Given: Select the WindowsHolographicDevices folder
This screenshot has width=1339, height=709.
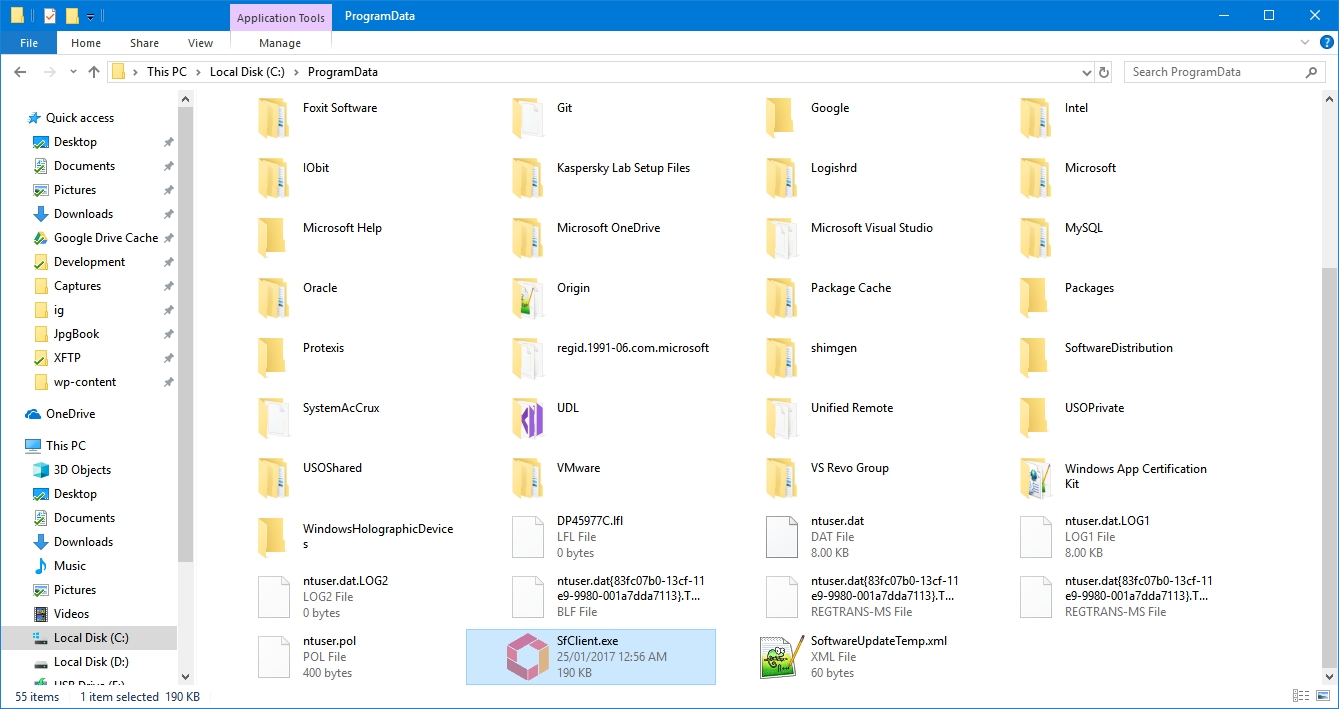Looking at the screenshot, I should 355,536.
